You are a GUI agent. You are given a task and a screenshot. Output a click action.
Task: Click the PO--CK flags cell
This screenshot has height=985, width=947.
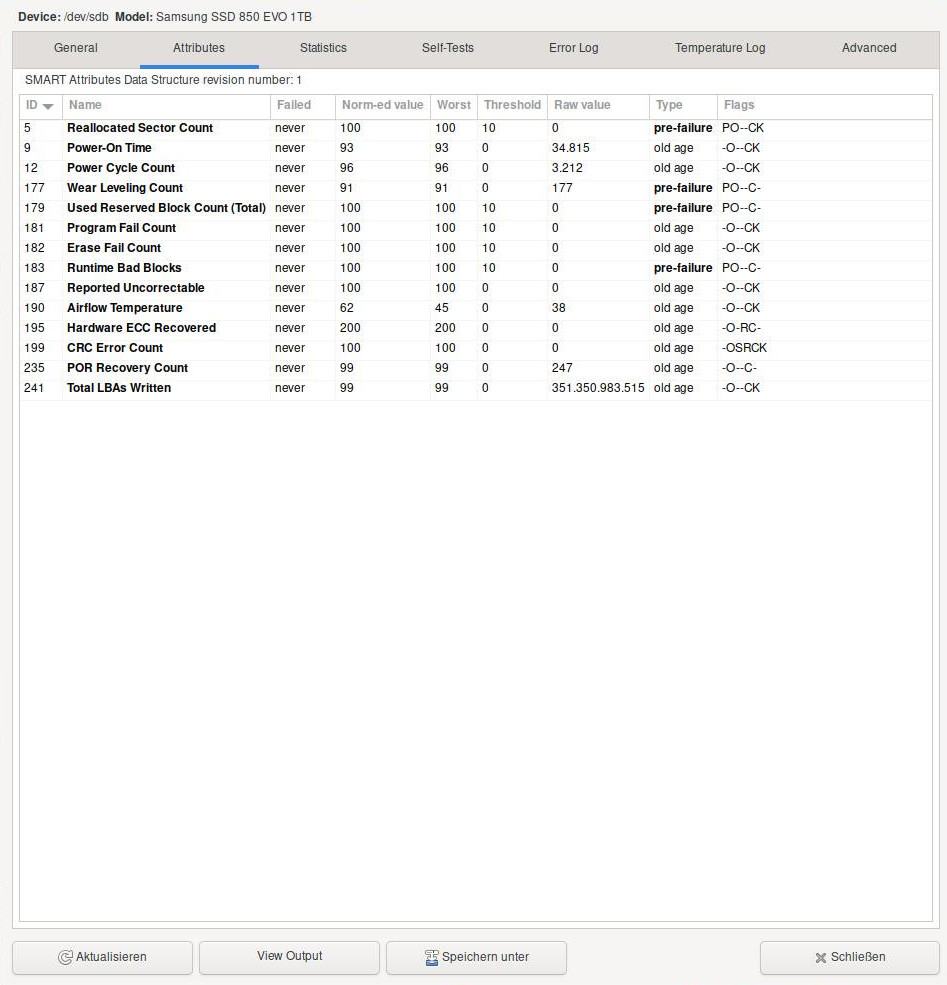[x=743, y=128]
